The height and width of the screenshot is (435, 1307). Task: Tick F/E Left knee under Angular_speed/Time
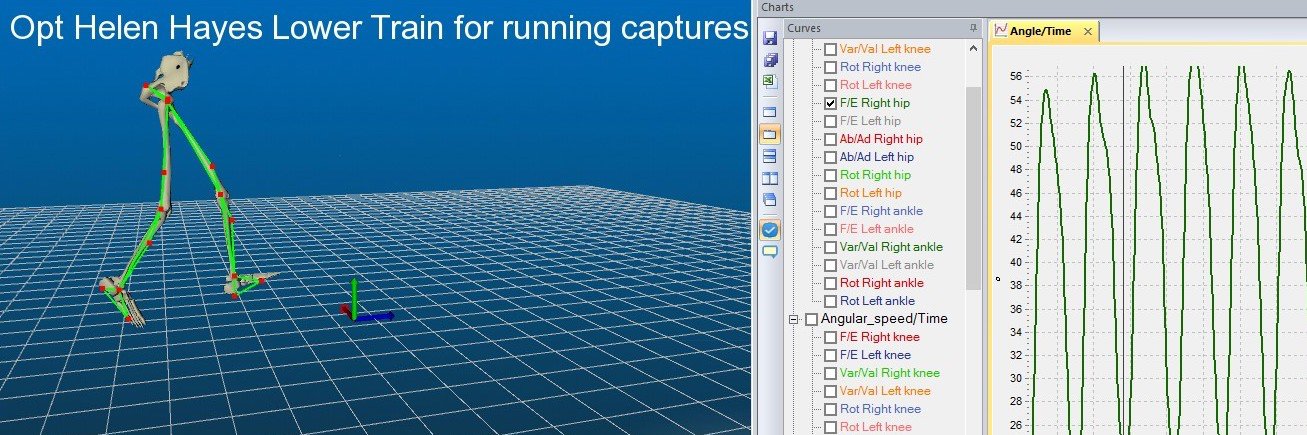tap(830, 355)
